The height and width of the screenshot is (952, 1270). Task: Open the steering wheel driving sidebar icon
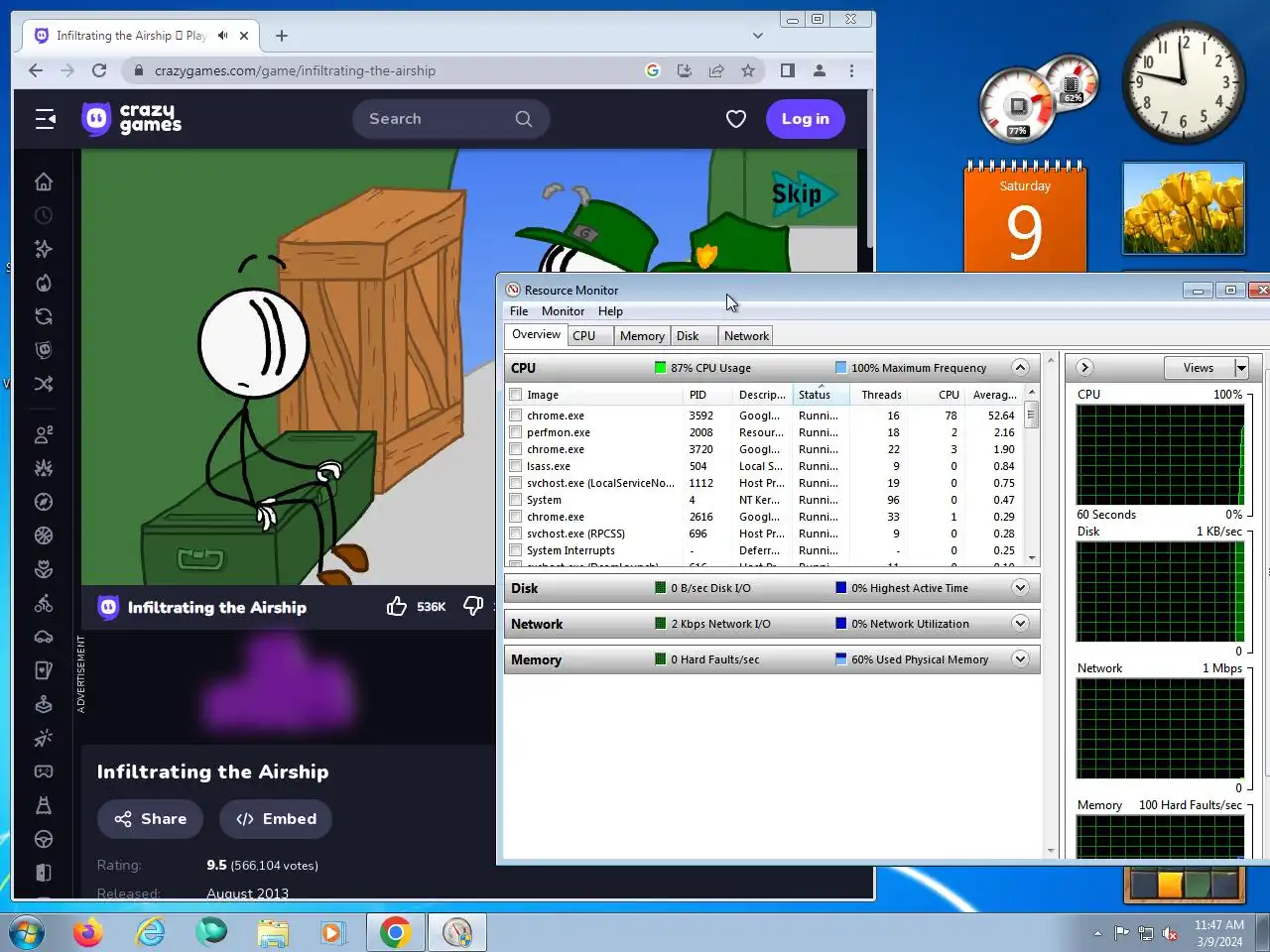point(44,839)
